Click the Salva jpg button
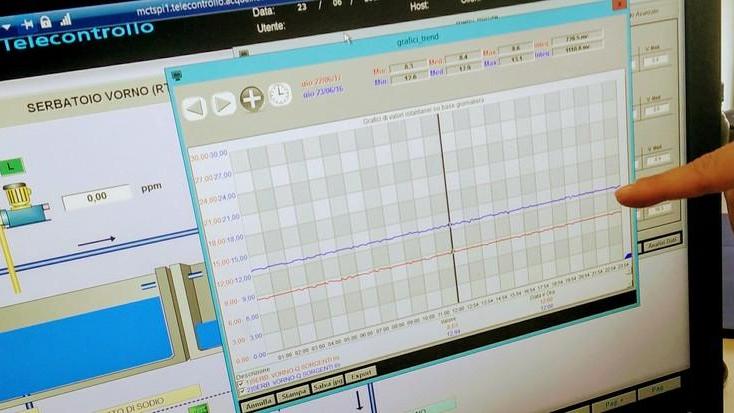The image size is (734, 413). coord(328,385)
